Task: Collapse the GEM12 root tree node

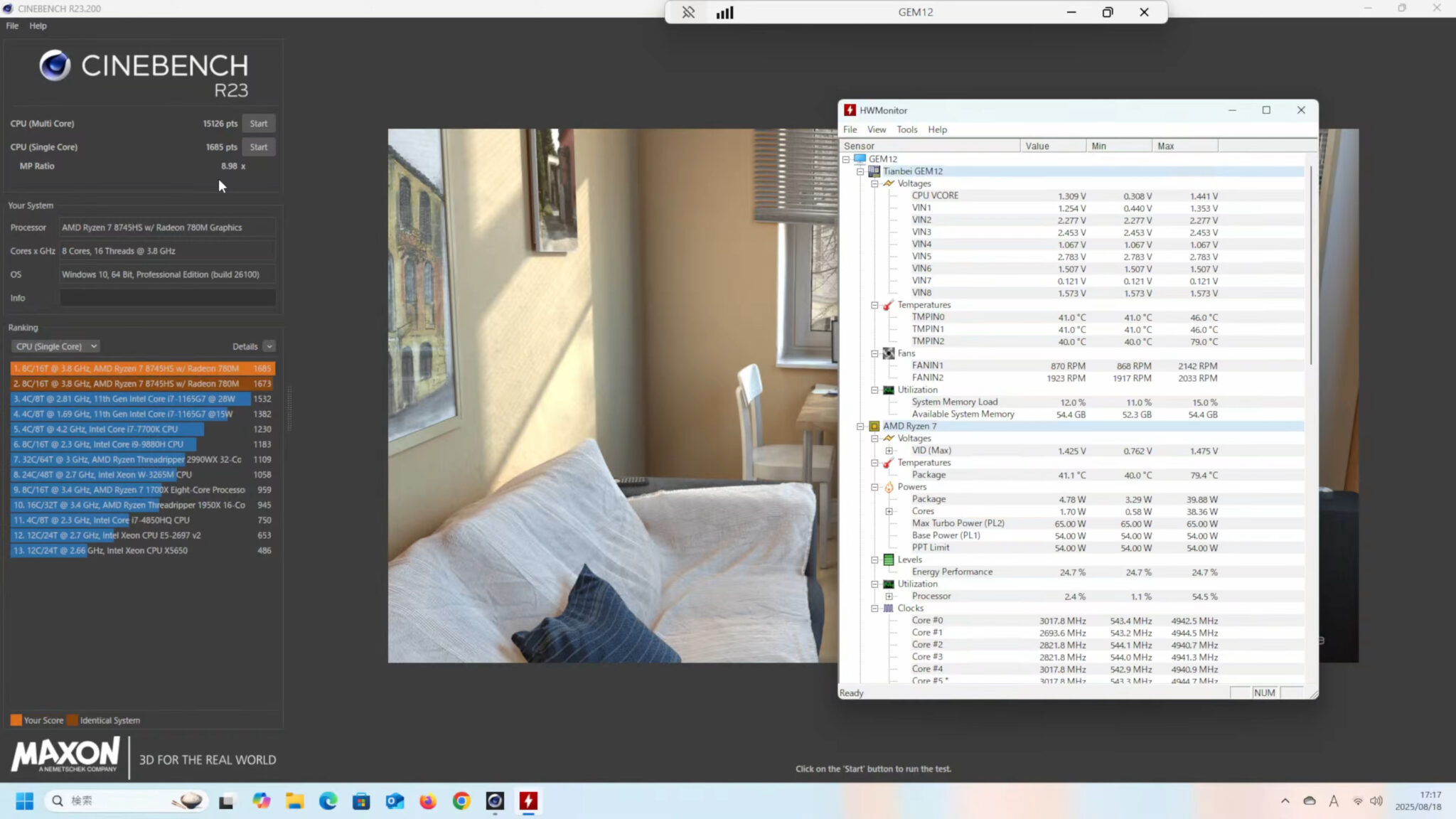Action: click(846, 159)
